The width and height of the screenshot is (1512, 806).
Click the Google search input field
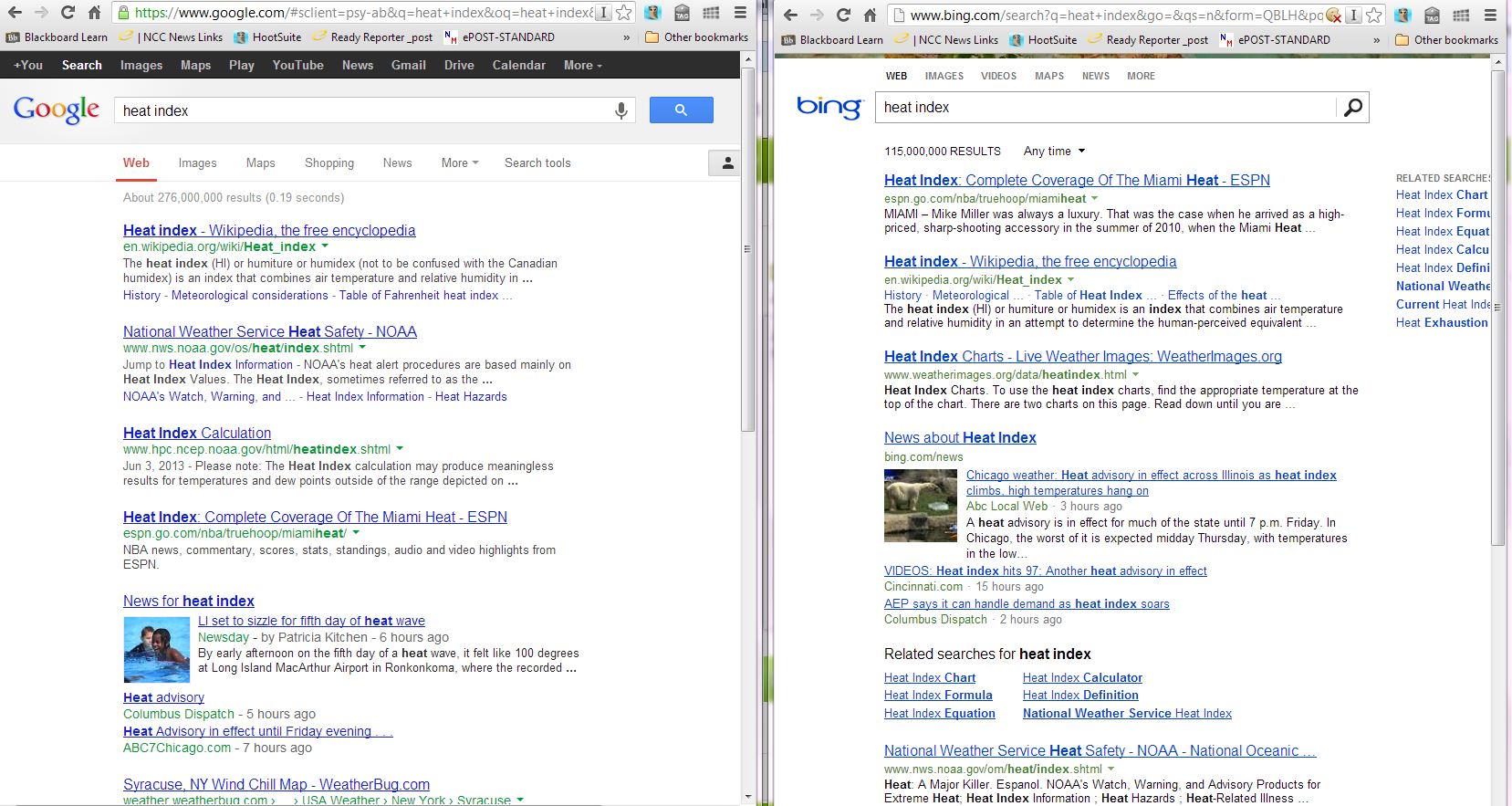click(363, 110)
